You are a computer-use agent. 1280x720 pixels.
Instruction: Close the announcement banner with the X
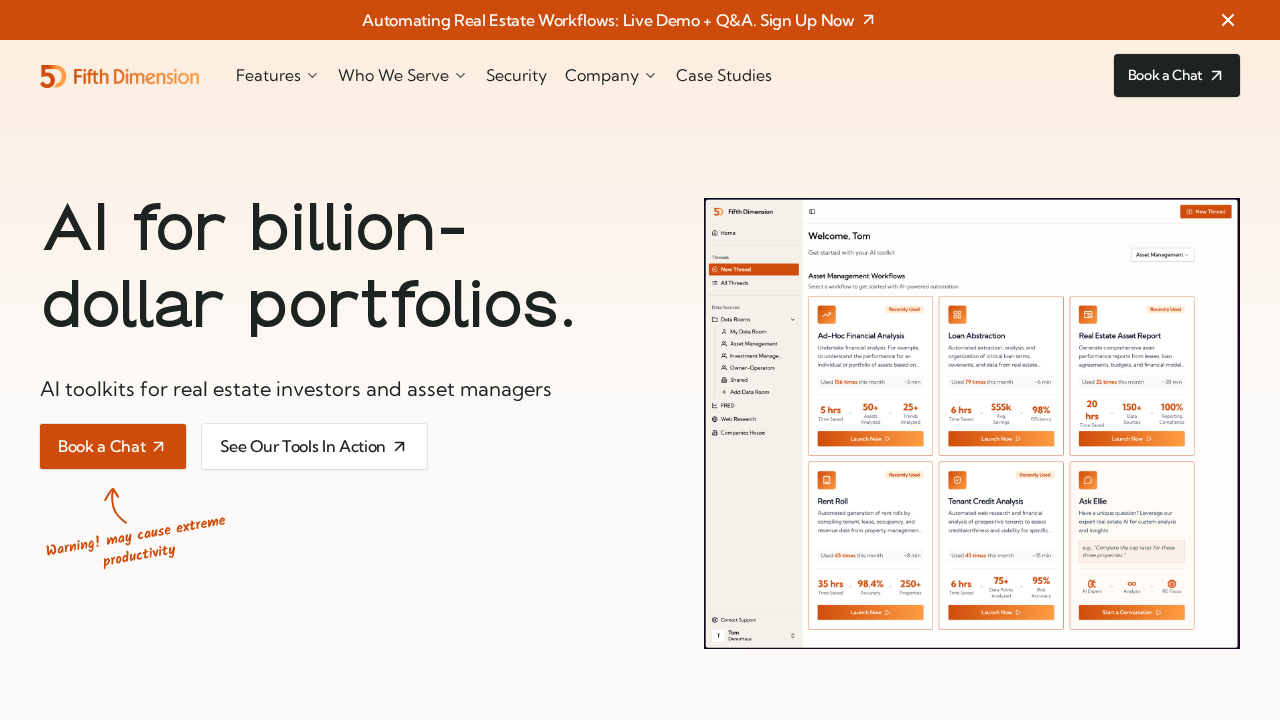click(x=1228, y=20)
